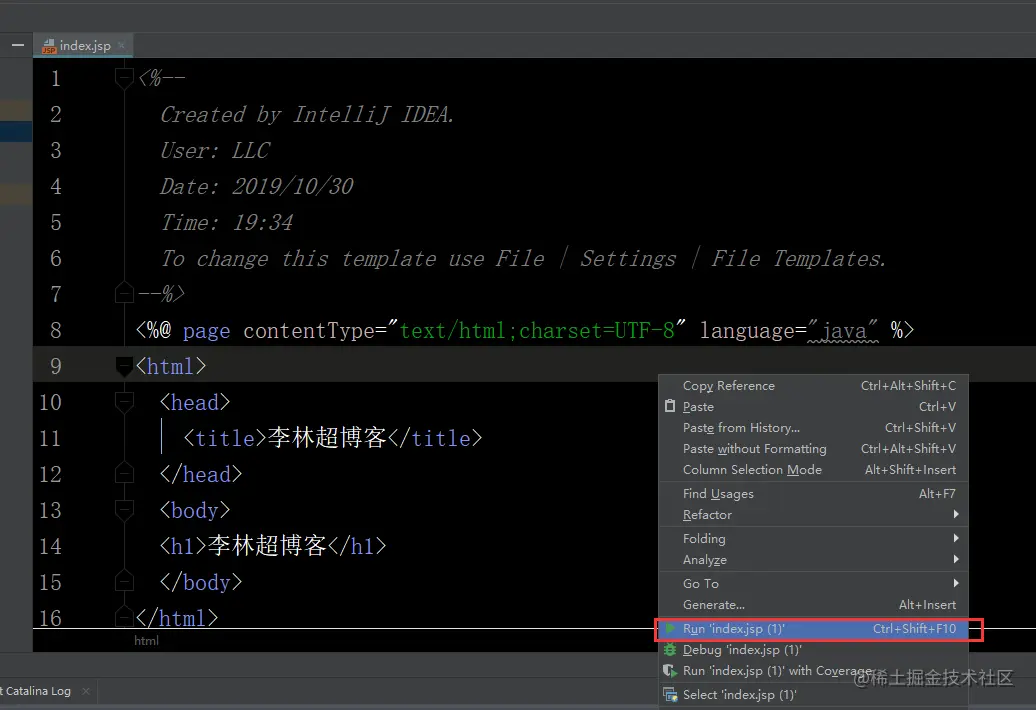Click the coverage shield icon
The height and width of the screenshot is (710, 1036).
(x=670, y=671)
